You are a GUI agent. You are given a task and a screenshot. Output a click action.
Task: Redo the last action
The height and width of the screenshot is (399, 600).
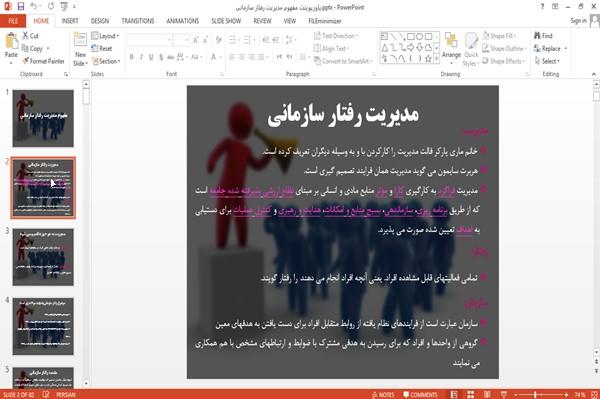(51, 7)
